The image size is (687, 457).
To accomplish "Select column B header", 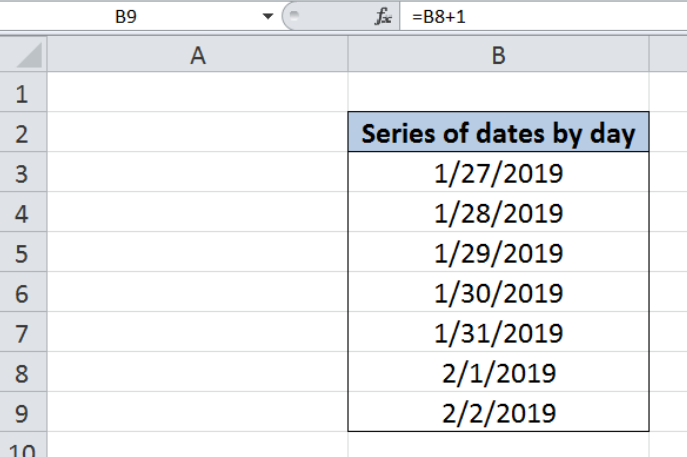I will [499, 54].
